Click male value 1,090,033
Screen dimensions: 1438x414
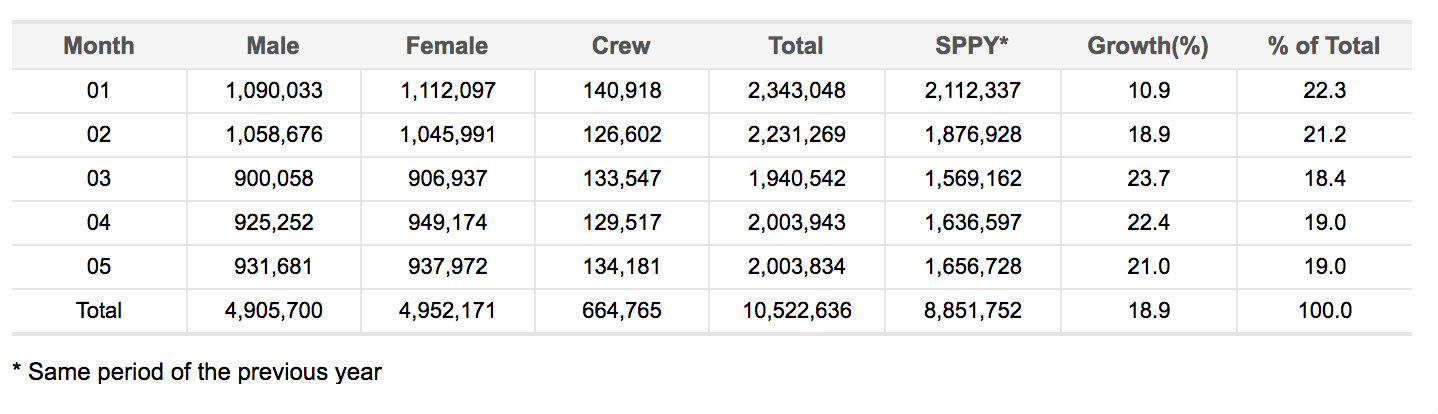point(274,91)
